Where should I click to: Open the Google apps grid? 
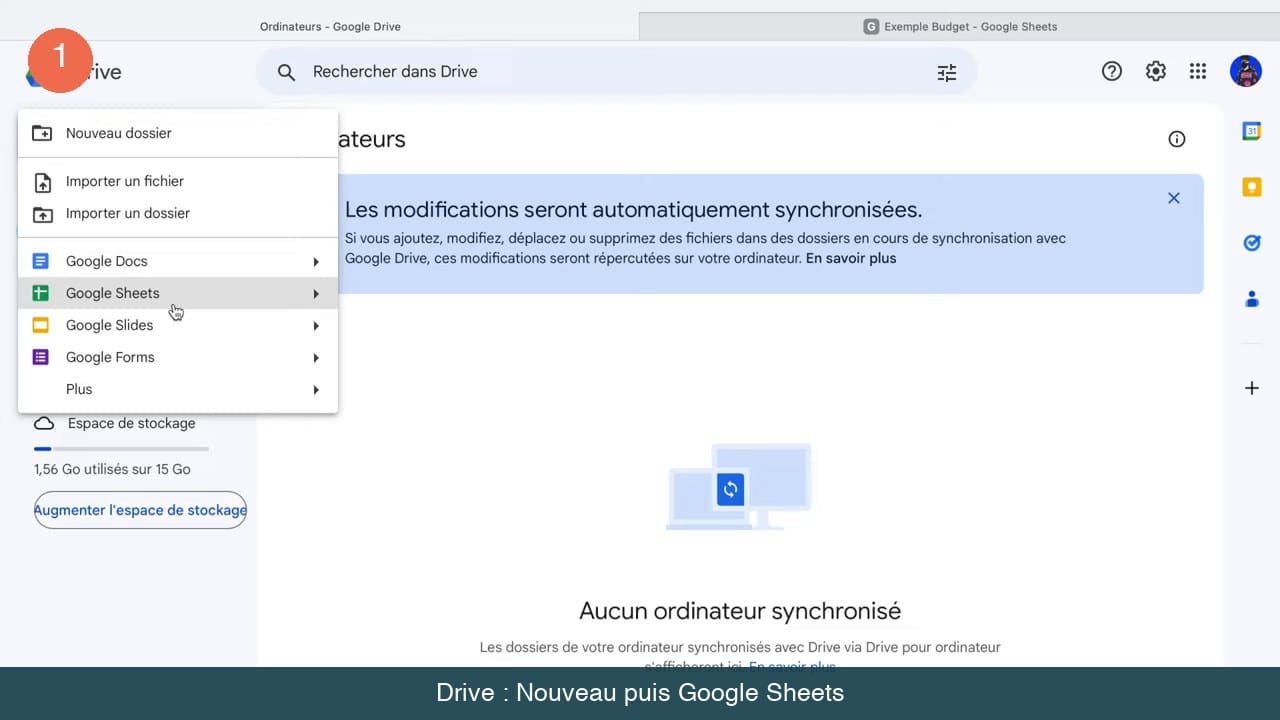point(1198,71)
